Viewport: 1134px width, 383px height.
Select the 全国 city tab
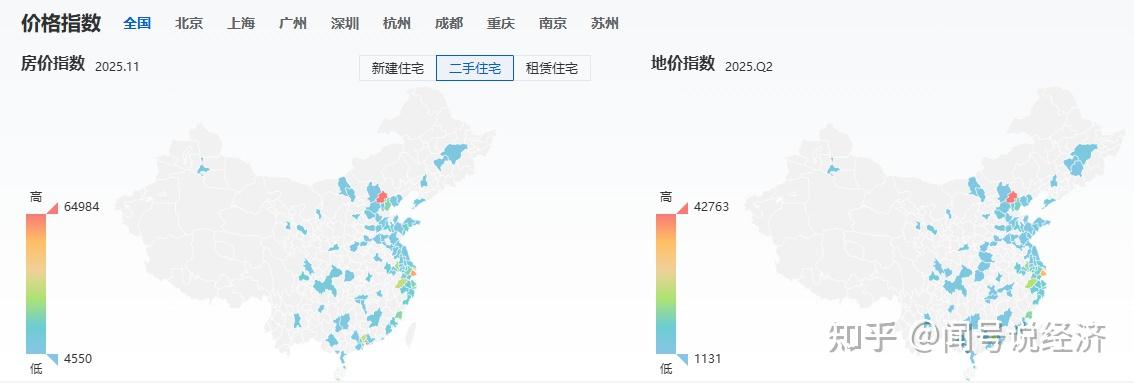[x=137, y=23]
